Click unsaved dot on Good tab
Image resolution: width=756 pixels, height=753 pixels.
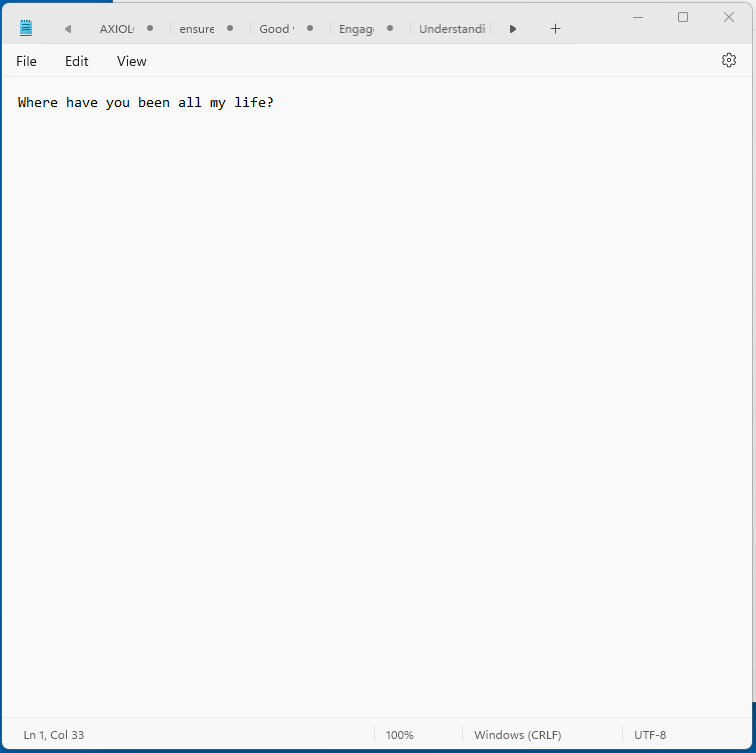310,28
